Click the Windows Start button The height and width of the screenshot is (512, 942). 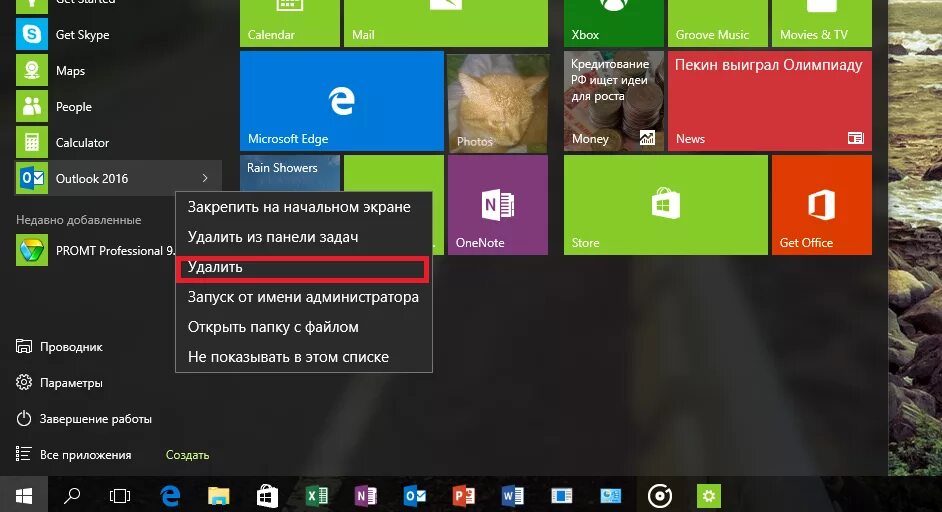pyautogui.click(x=23, y=496)
